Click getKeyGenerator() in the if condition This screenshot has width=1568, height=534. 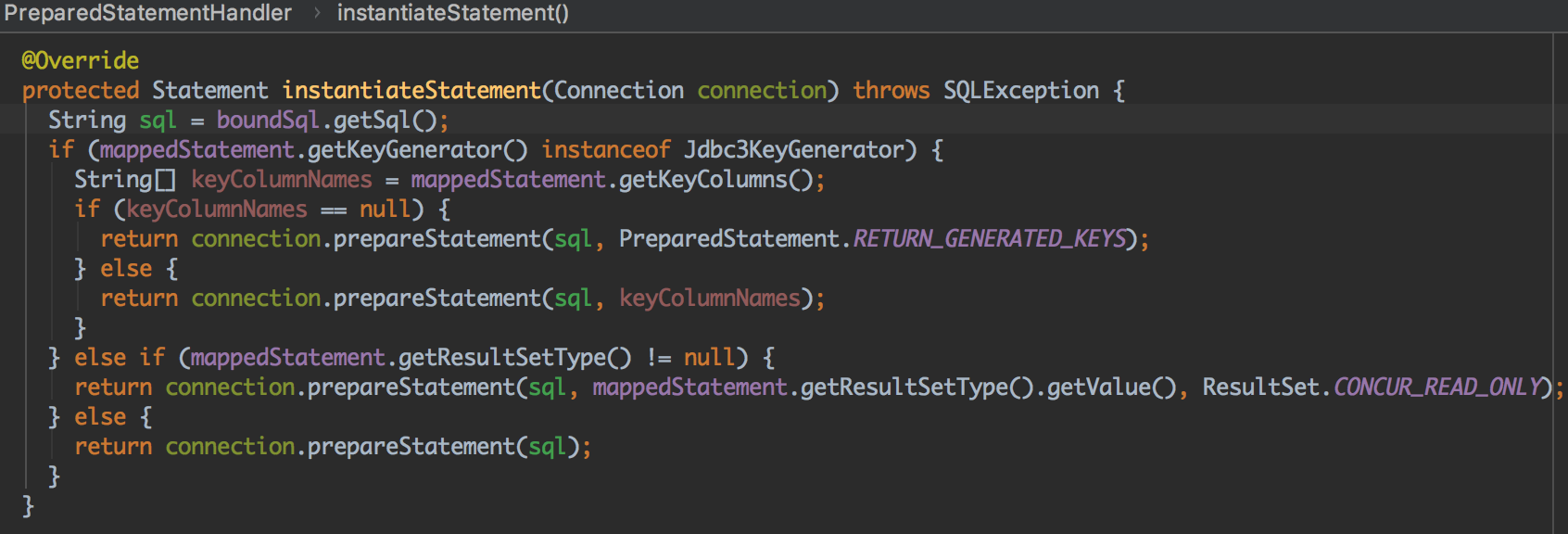[418, 149]
